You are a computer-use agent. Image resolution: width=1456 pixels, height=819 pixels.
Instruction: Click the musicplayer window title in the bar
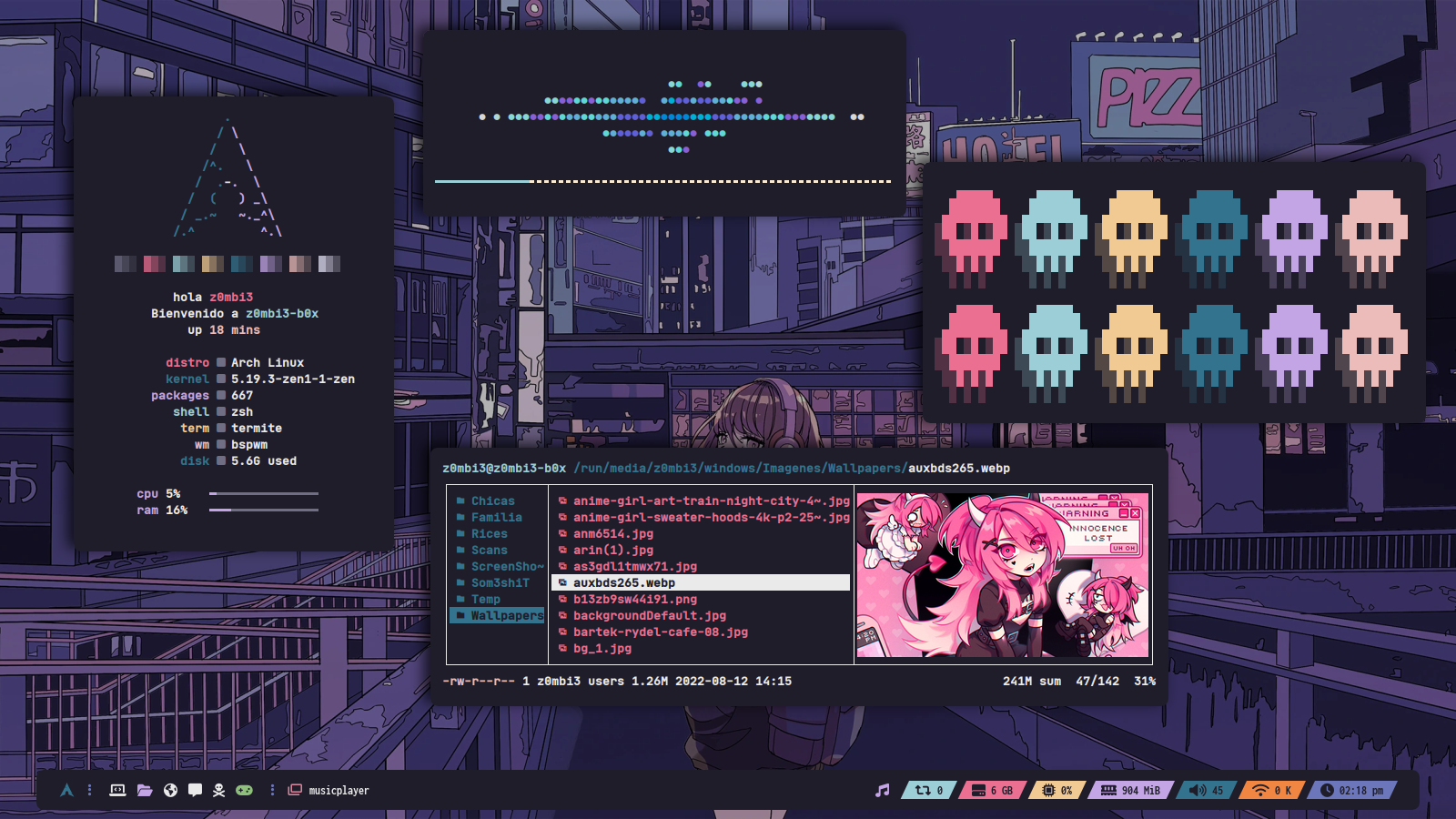point(339,790)
